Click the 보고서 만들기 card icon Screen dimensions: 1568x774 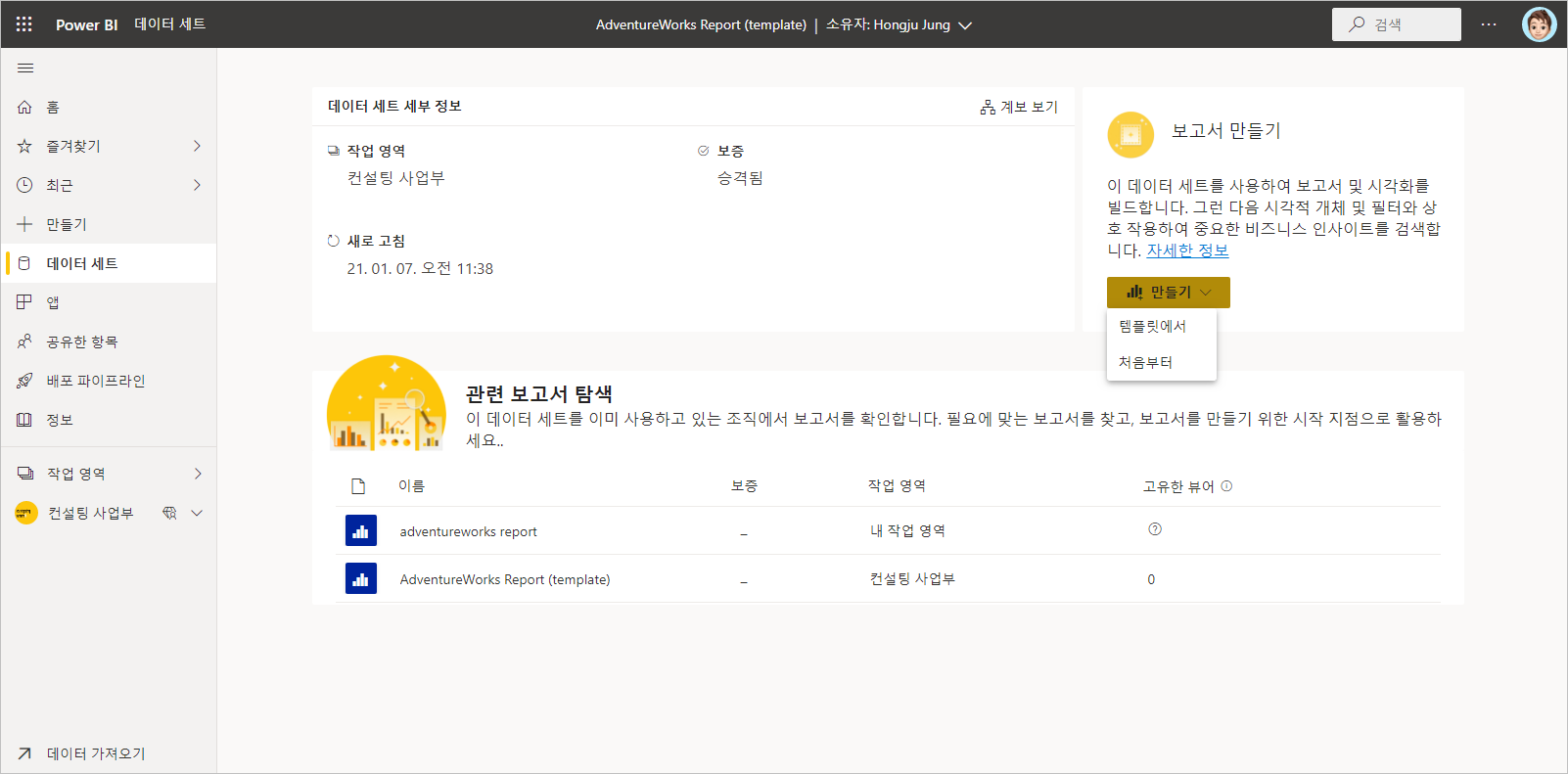click(x=1130, y=135)
